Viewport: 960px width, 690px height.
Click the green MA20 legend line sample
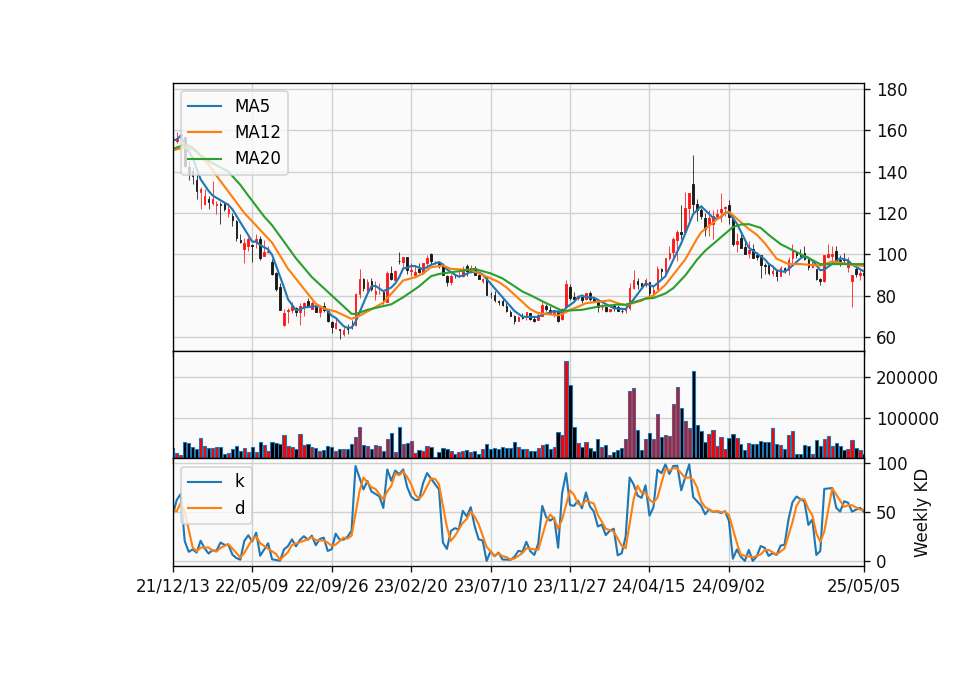[x=204, y=159]
